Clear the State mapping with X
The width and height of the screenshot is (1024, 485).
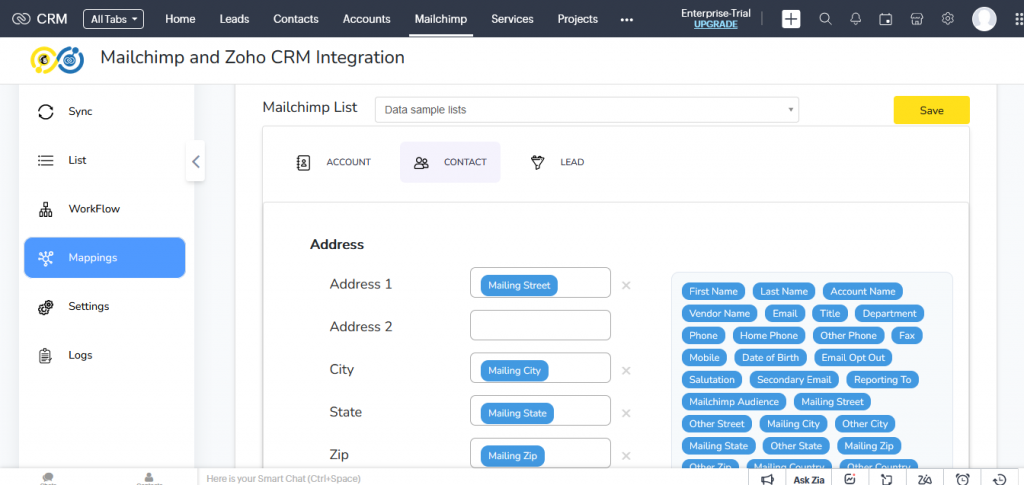(626, 413)
